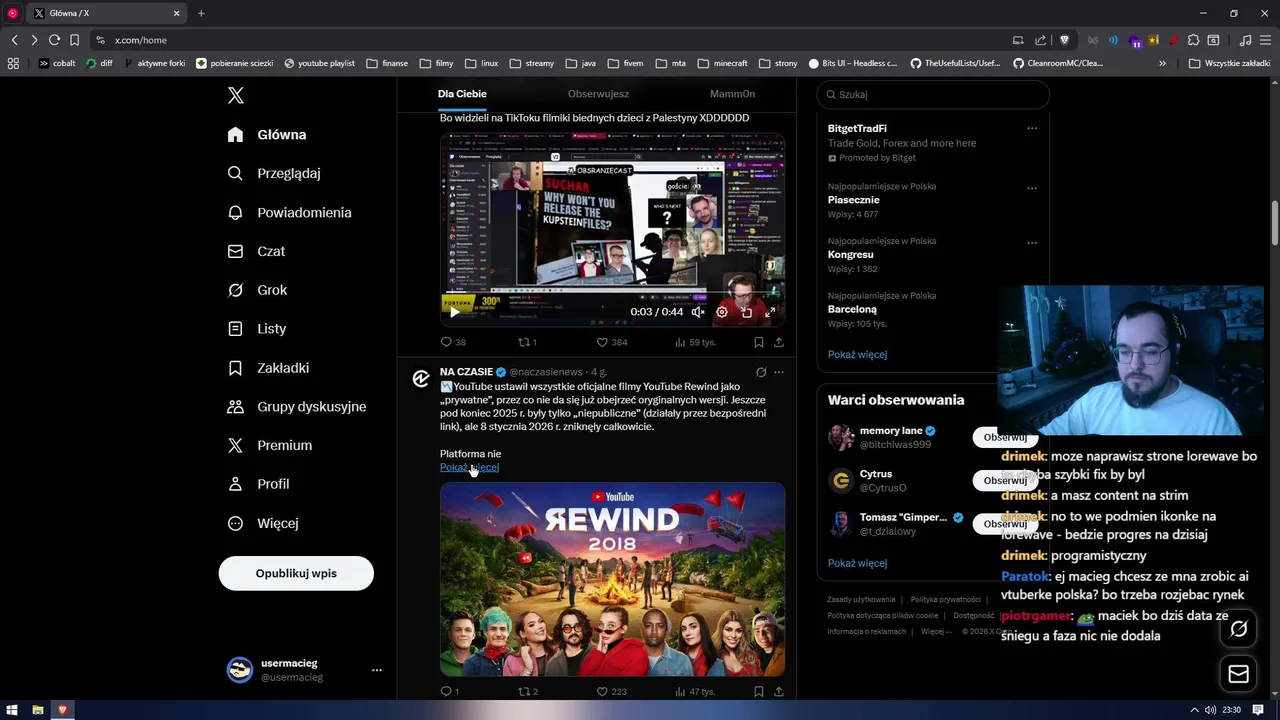This screenshot has width=1280, height=720.
Task: Open the X logo home icon
Action: (236, 96)
